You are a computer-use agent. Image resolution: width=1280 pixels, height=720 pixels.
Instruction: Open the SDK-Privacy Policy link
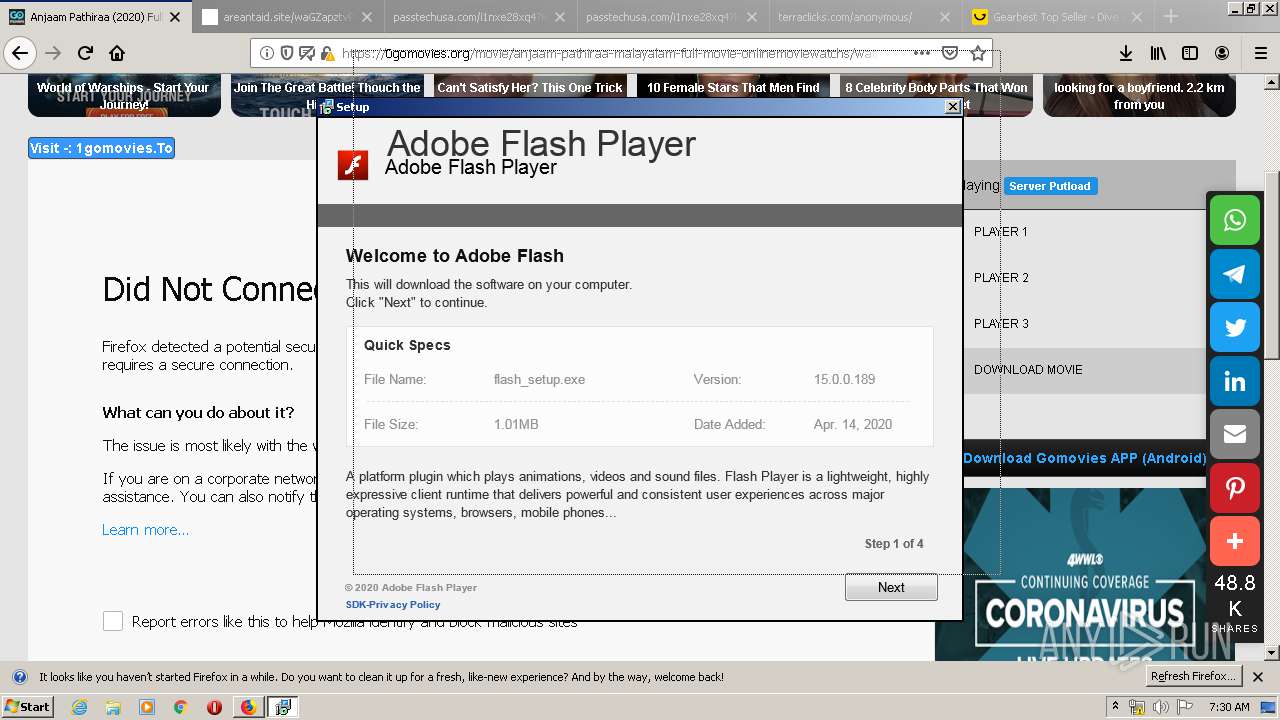(x=393, y=605)
